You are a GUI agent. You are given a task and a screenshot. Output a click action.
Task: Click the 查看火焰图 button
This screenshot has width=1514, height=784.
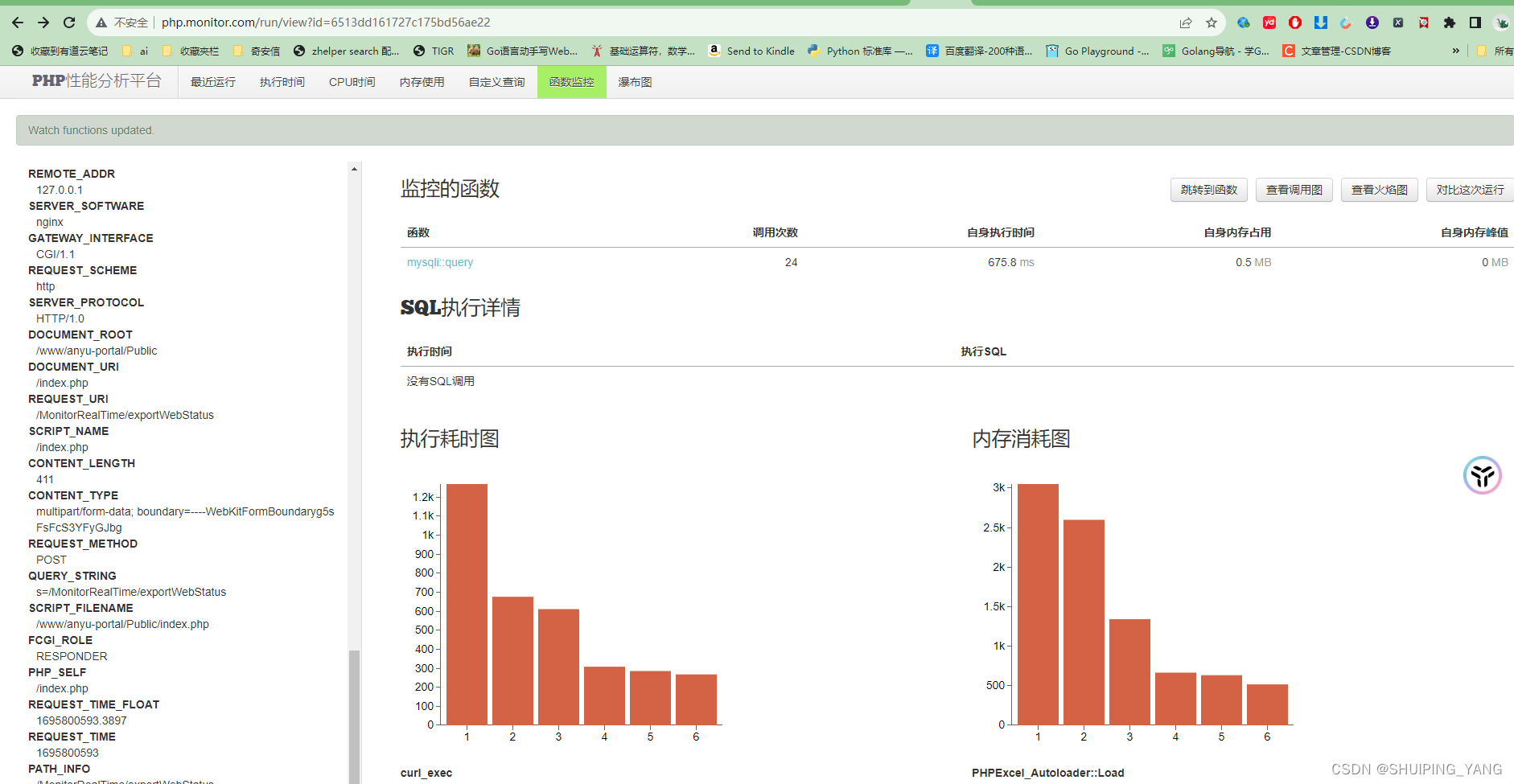click(x=1380, y=190)
